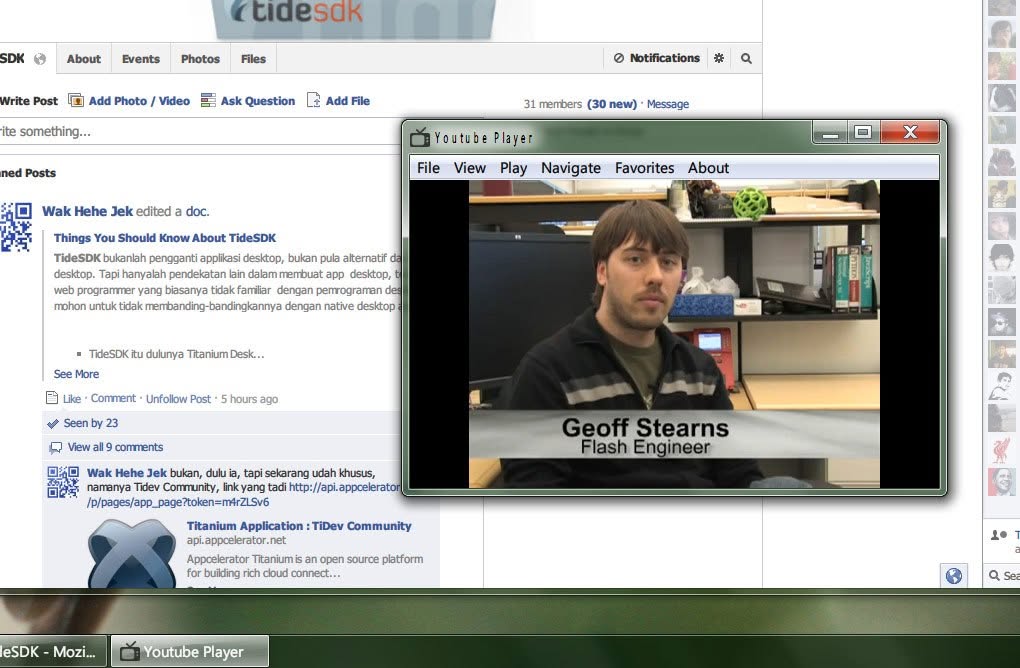
Task: Close the Youtube Player window
Action: tap(910, 133)
